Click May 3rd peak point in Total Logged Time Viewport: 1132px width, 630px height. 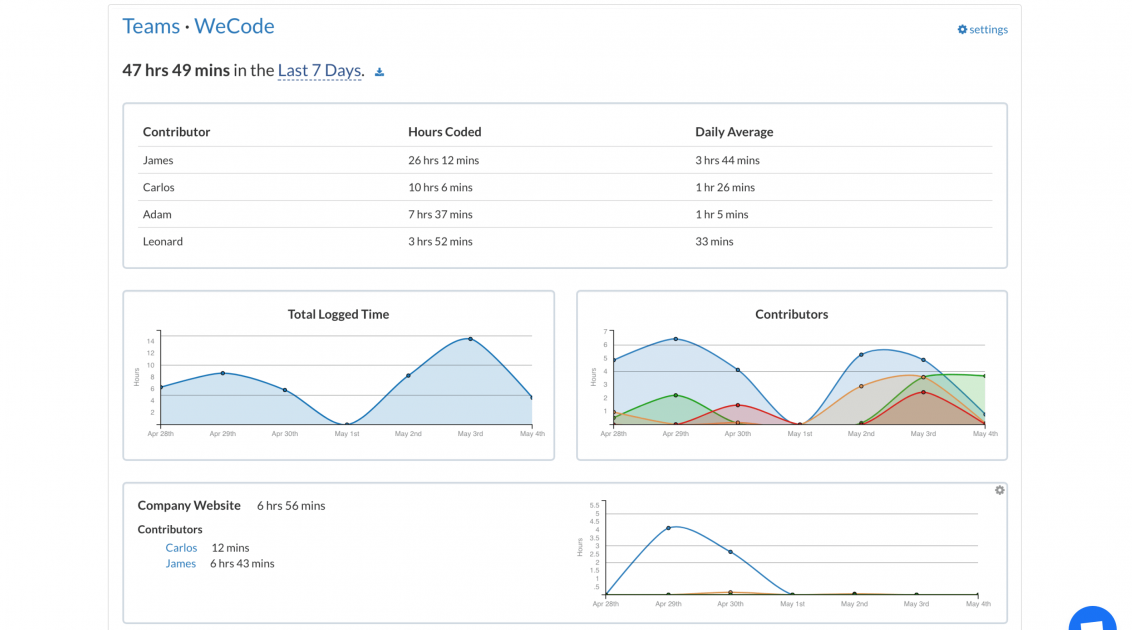pos(470,339)
